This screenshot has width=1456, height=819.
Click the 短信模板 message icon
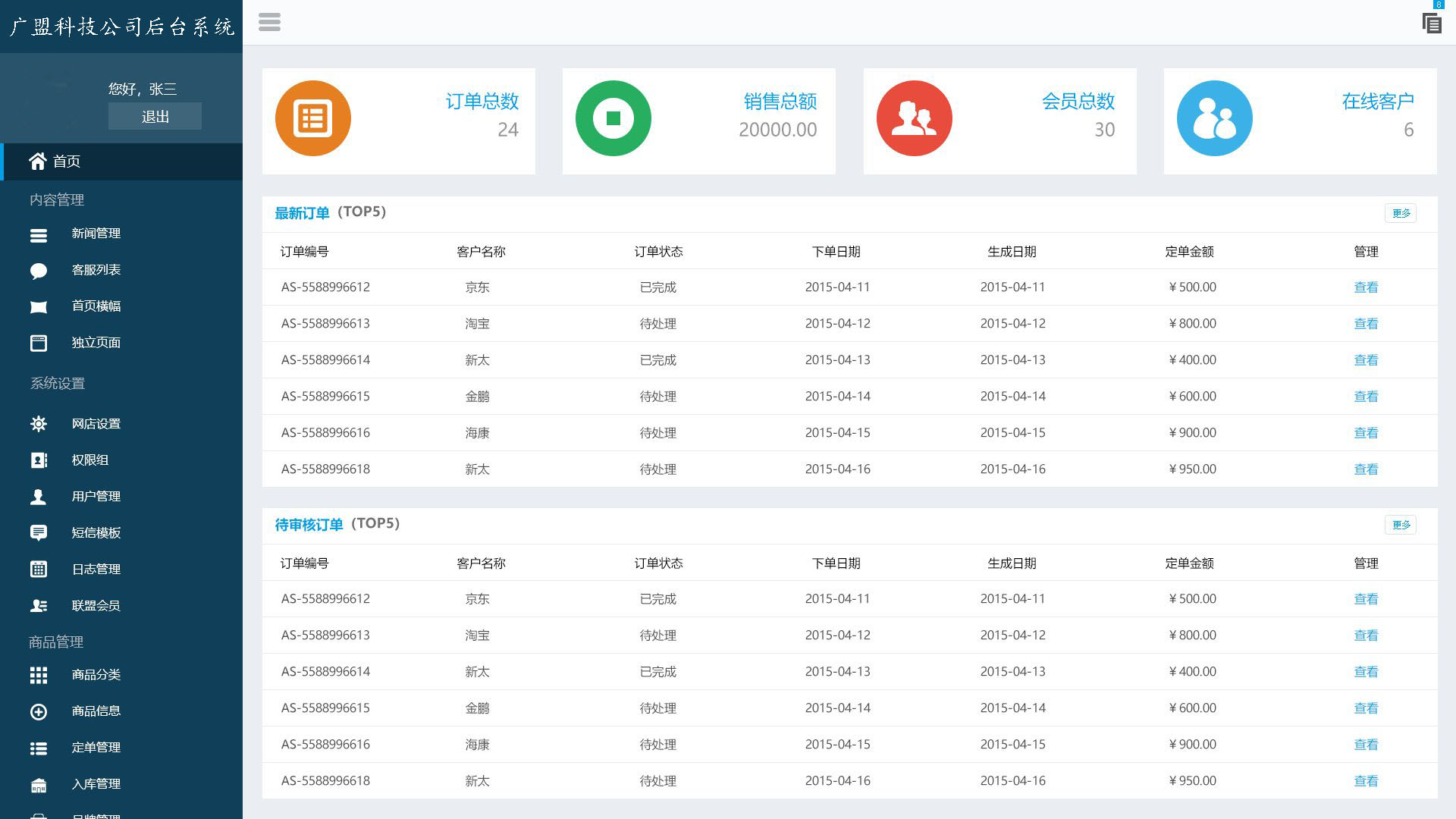tap(39, 533)
